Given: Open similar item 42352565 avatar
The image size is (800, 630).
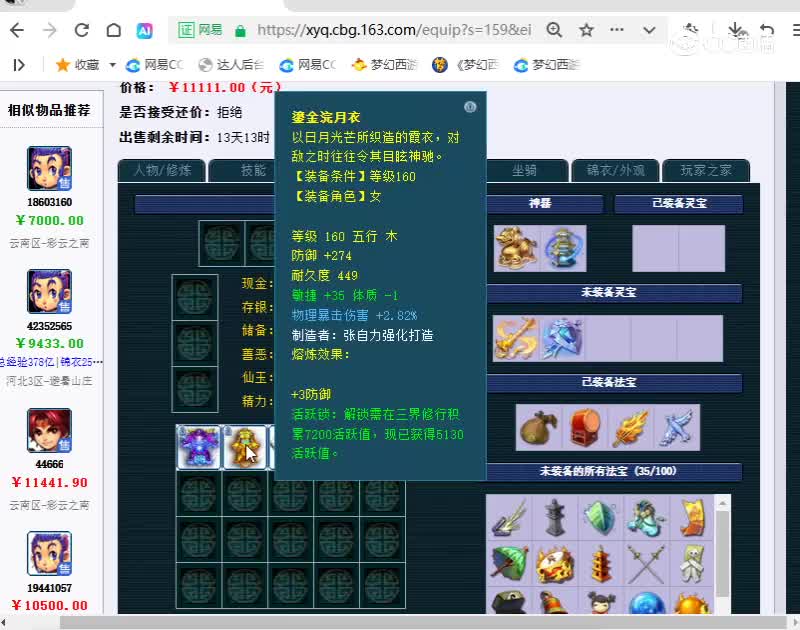Looking at the screenshot, I should coord(49,291).
